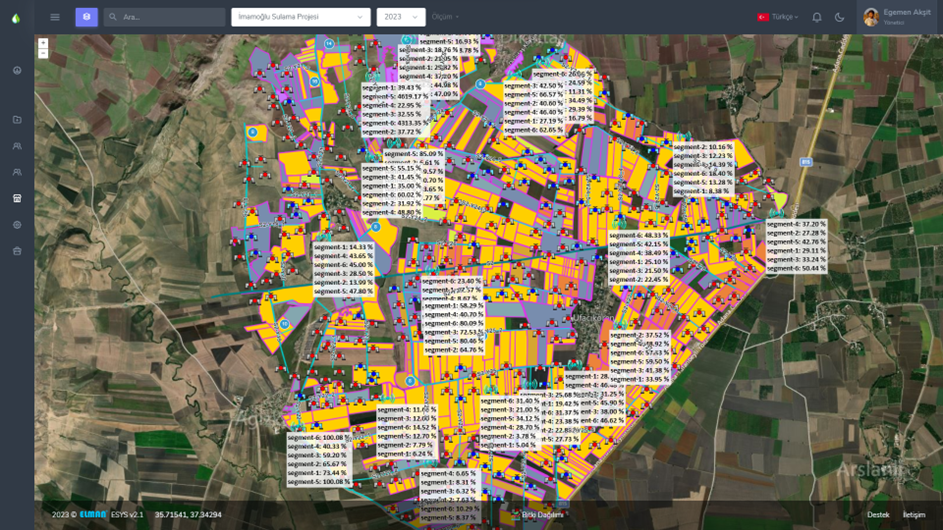Zoom in the map with plus button
Viewport: 943px width, 530px height.
43,43
